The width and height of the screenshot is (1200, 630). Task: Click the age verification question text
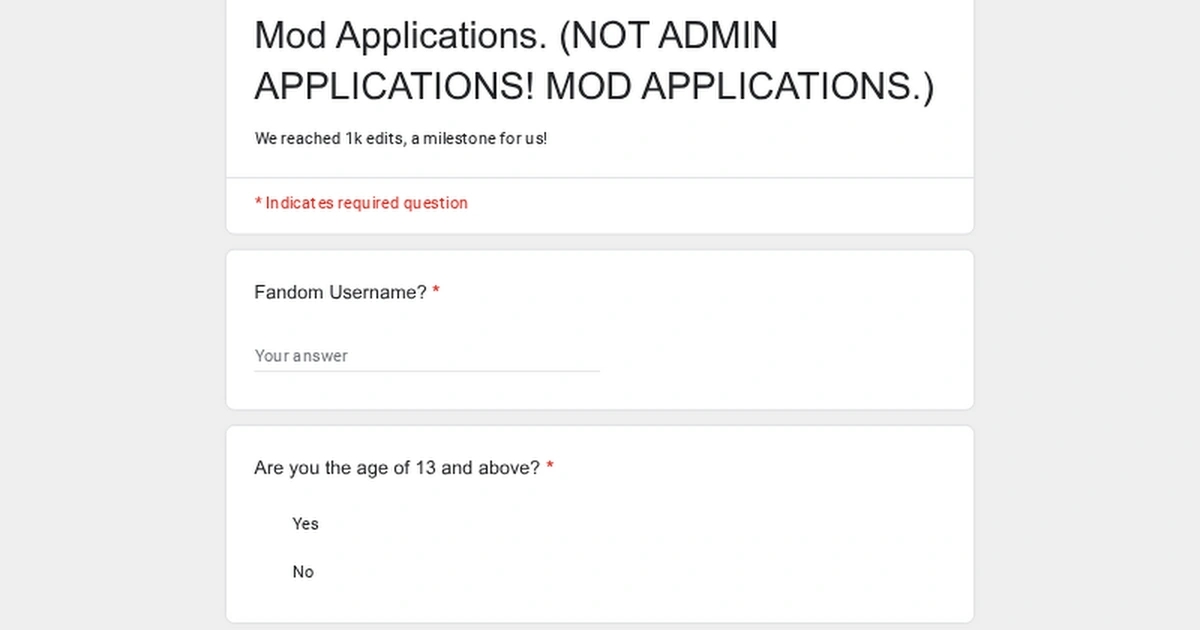(395, 467)
